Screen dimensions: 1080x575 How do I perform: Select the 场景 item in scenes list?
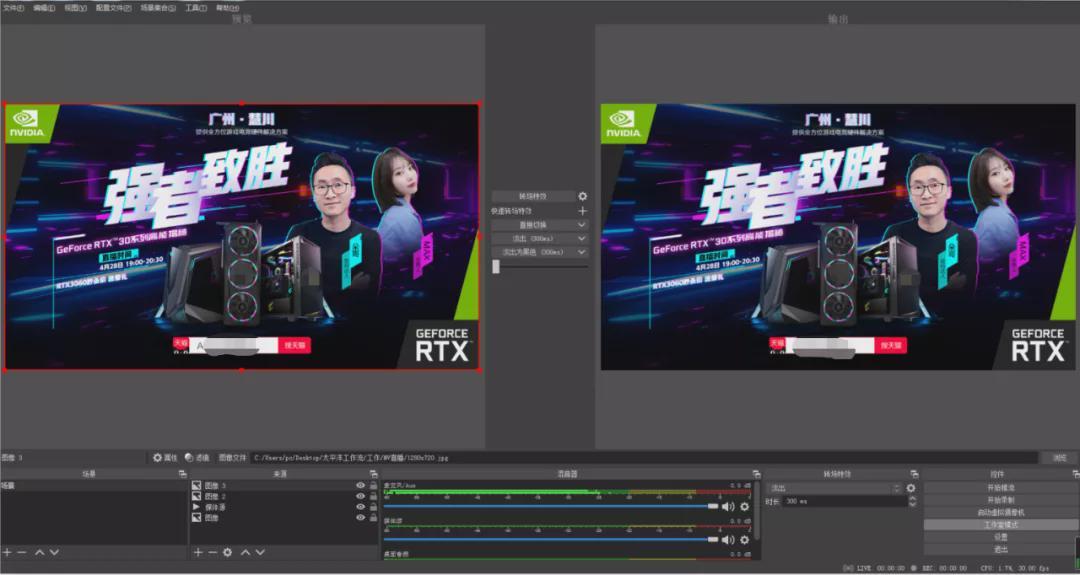point(94,485)
